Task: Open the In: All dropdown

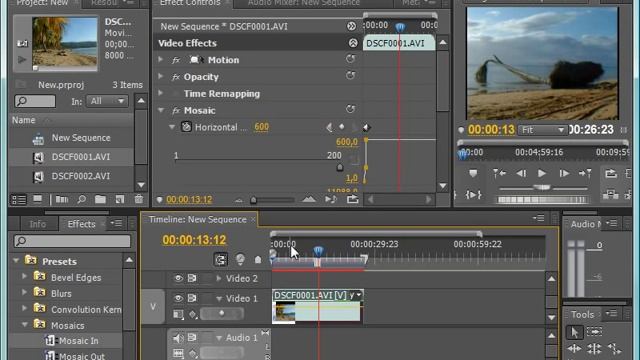Action: coord(107,101)
